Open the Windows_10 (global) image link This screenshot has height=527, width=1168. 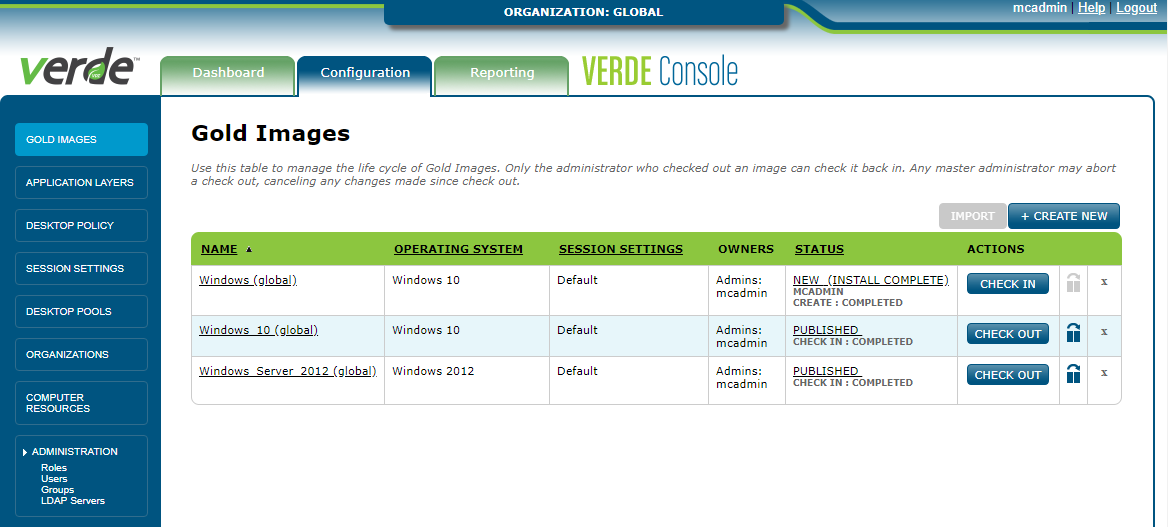258,329
